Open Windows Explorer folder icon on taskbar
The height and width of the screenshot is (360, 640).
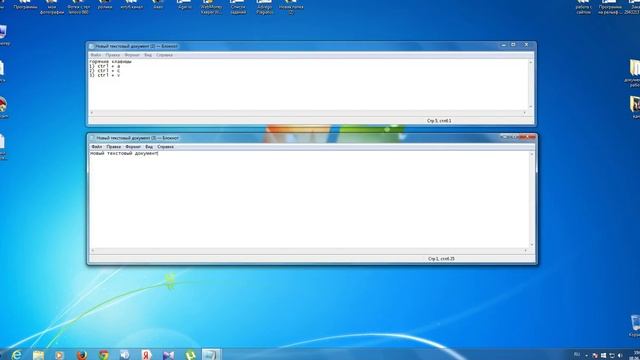tap(38, 356)
